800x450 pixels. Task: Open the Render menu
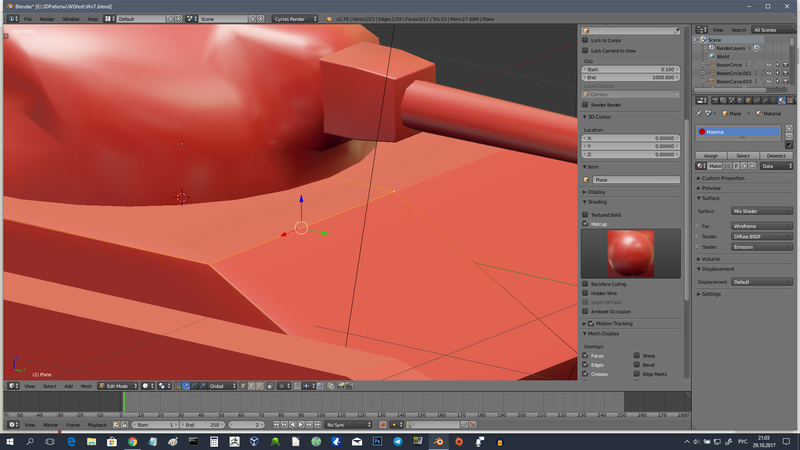(x=47, y=19)
